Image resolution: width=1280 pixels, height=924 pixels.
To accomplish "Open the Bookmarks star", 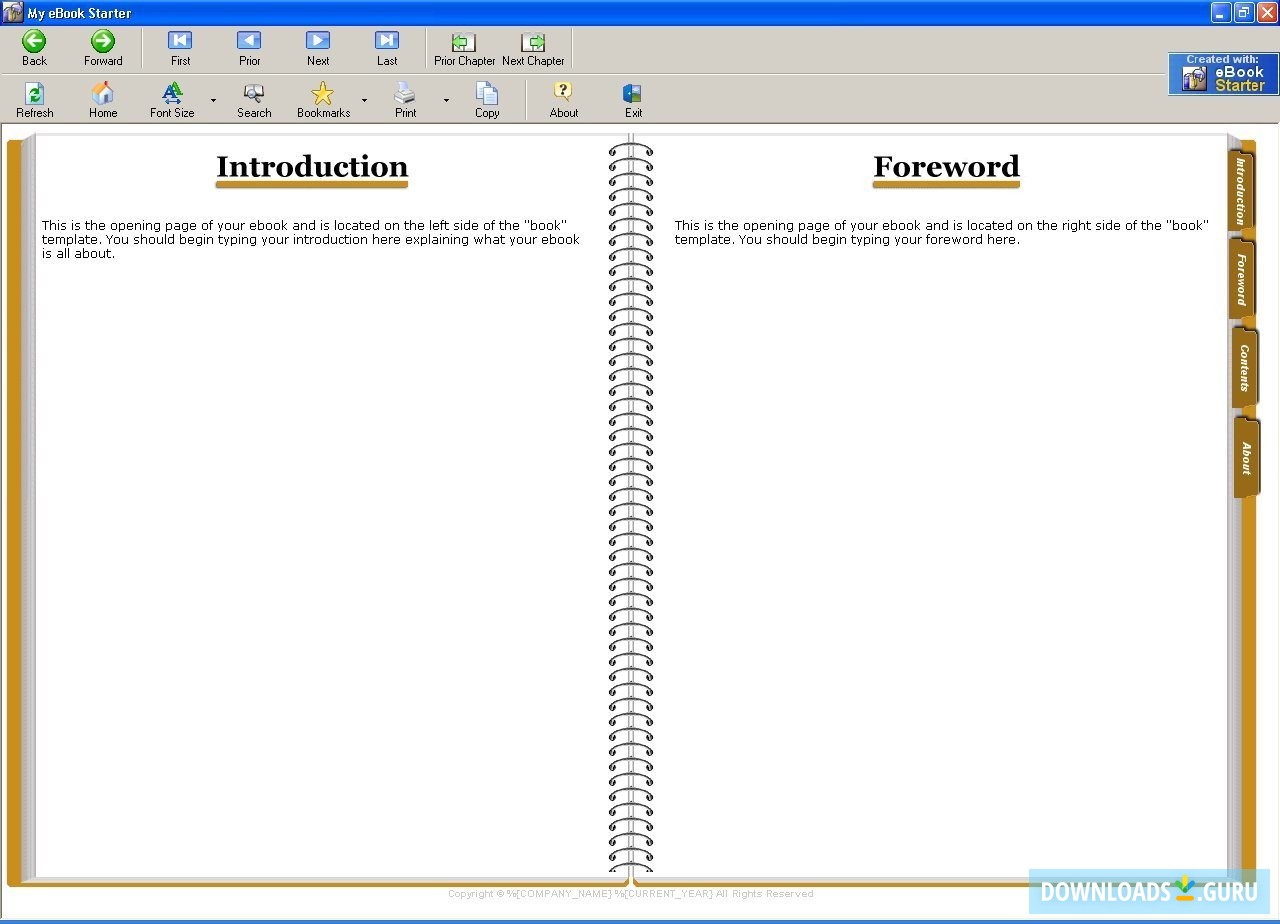I will pos(323,100).
